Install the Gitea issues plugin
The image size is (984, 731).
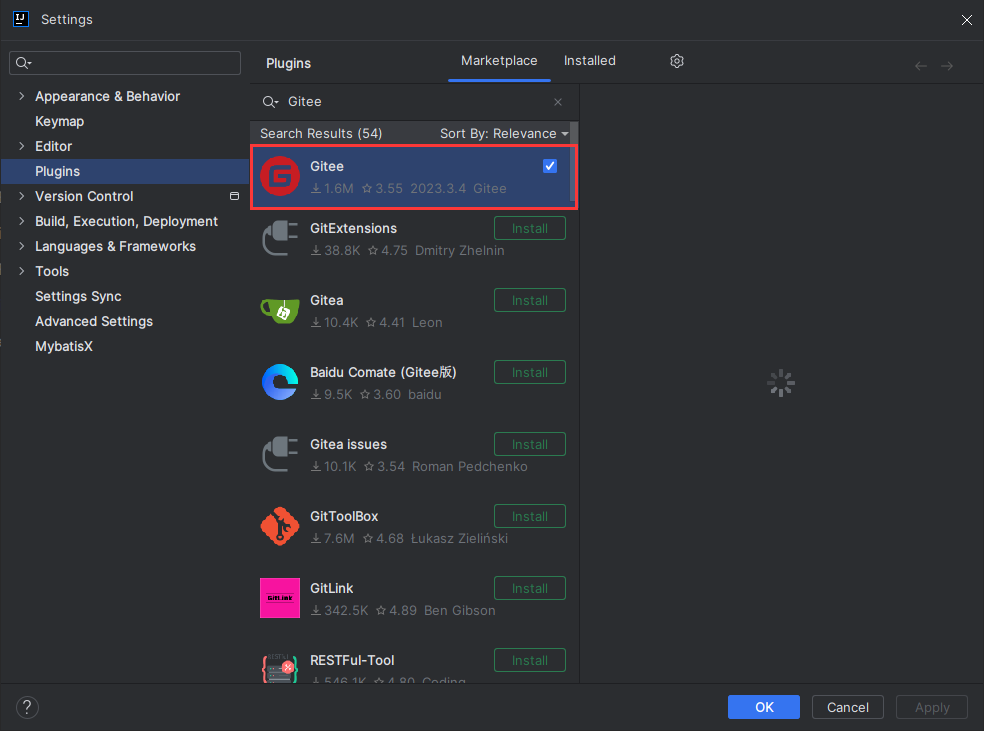(x=530, y=444)
